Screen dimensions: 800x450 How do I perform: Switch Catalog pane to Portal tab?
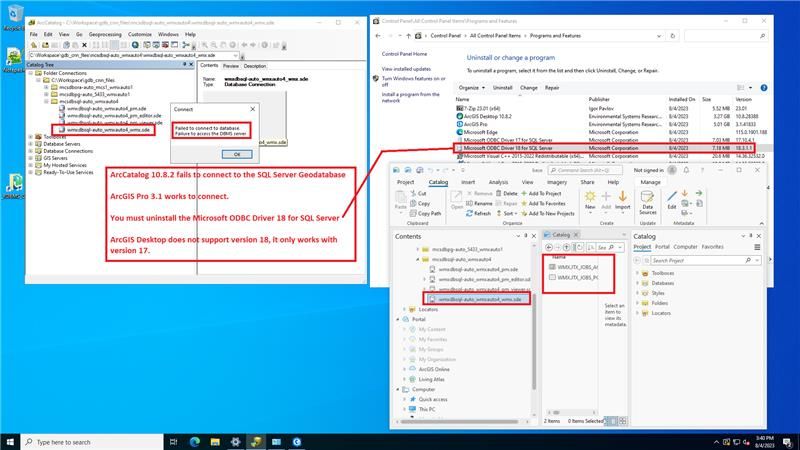coord(662,247)
